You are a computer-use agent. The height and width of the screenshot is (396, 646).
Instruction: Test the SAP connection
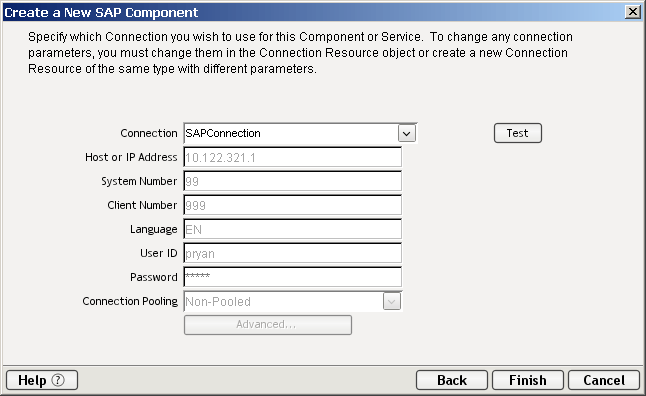pyautogui.click(x=517, y=133)
